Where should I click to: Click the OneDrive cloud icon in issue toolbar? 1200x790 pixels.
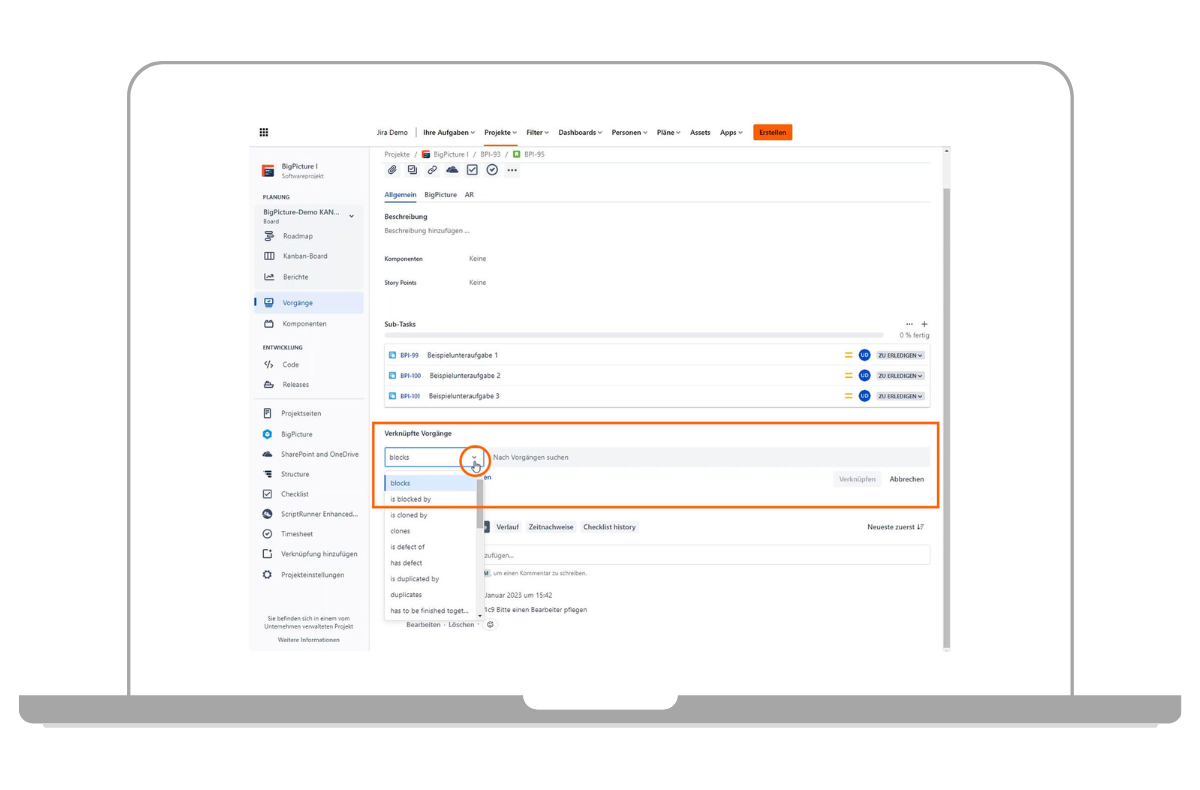[x=452, y=170]
